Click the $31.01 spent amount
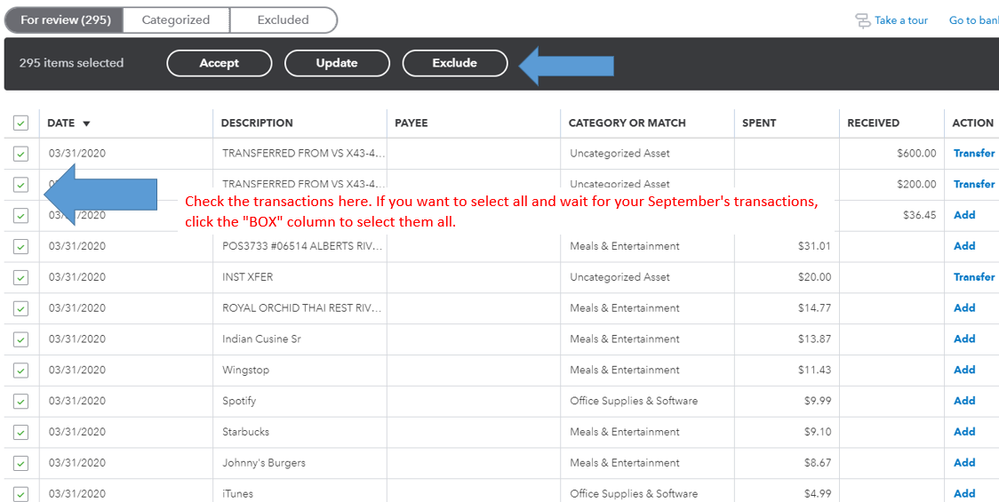 (814, 246)
